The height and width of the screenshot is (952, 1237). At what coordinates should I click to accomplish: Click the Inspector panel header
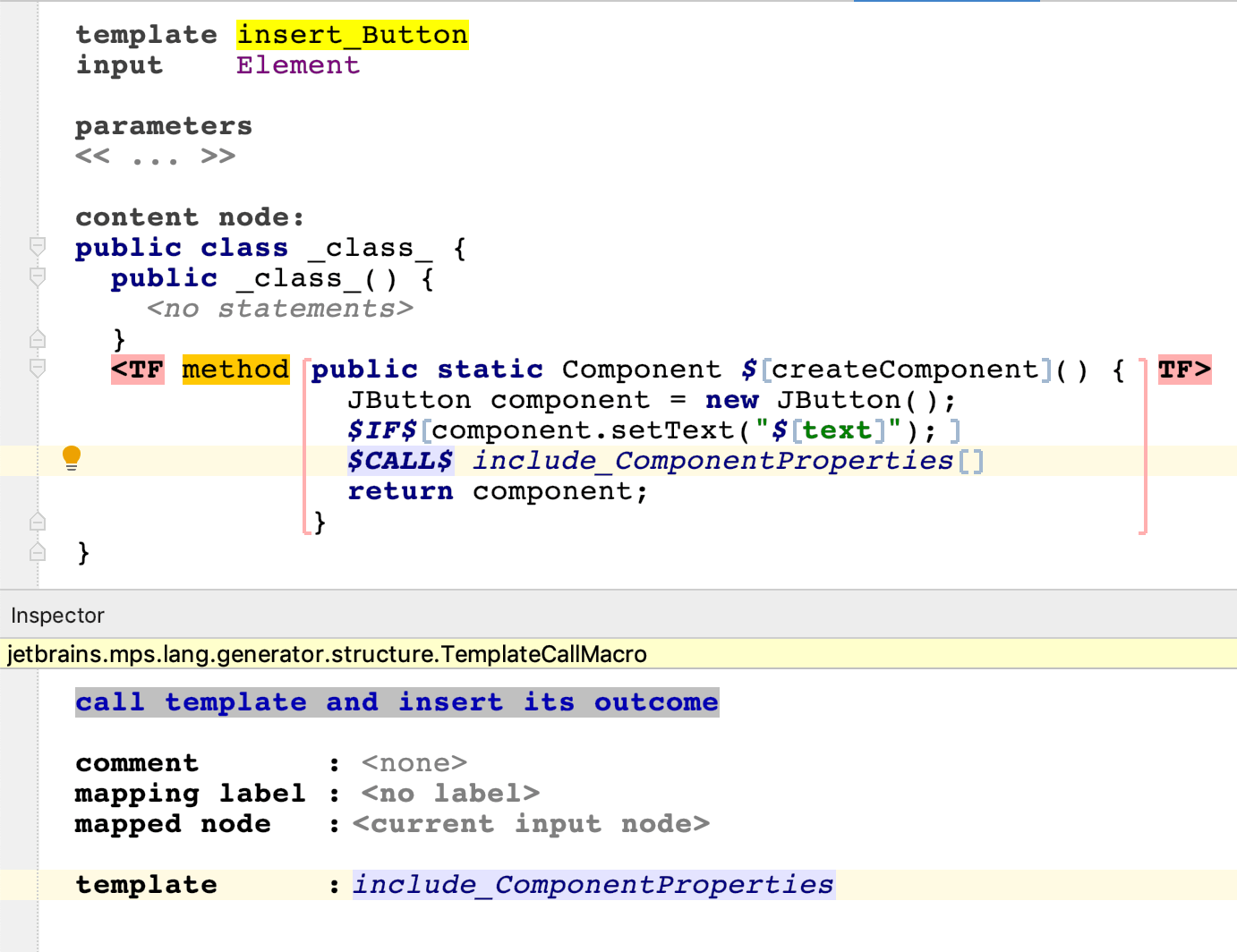coord(58,616)
